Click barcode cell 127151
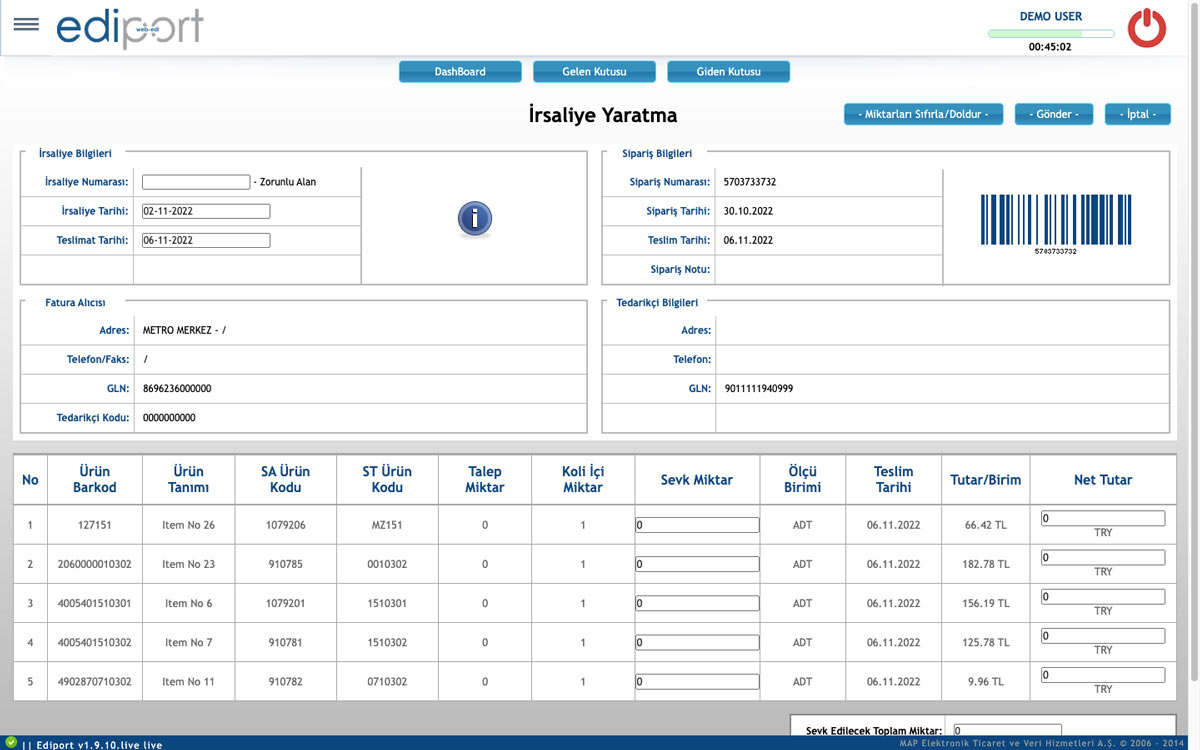Image resolution: width=1200 pixels, height=750 pixels. point(95,525)
